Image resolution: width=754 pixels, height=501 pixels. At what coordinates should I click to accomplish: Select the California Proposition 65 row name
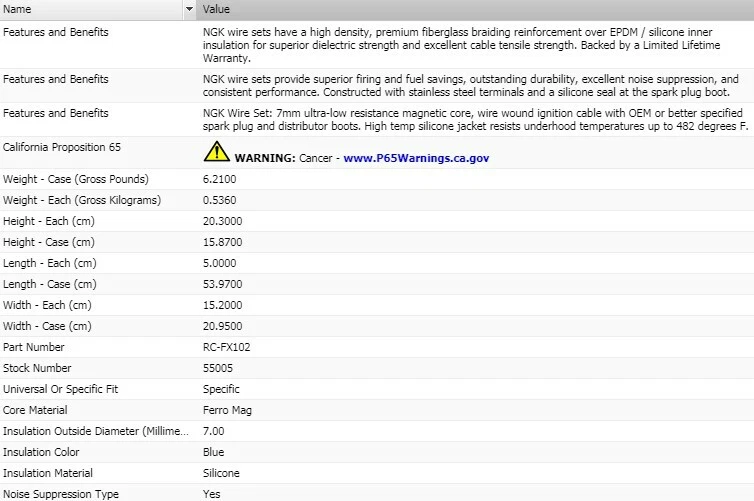click(x=62, y=147)
